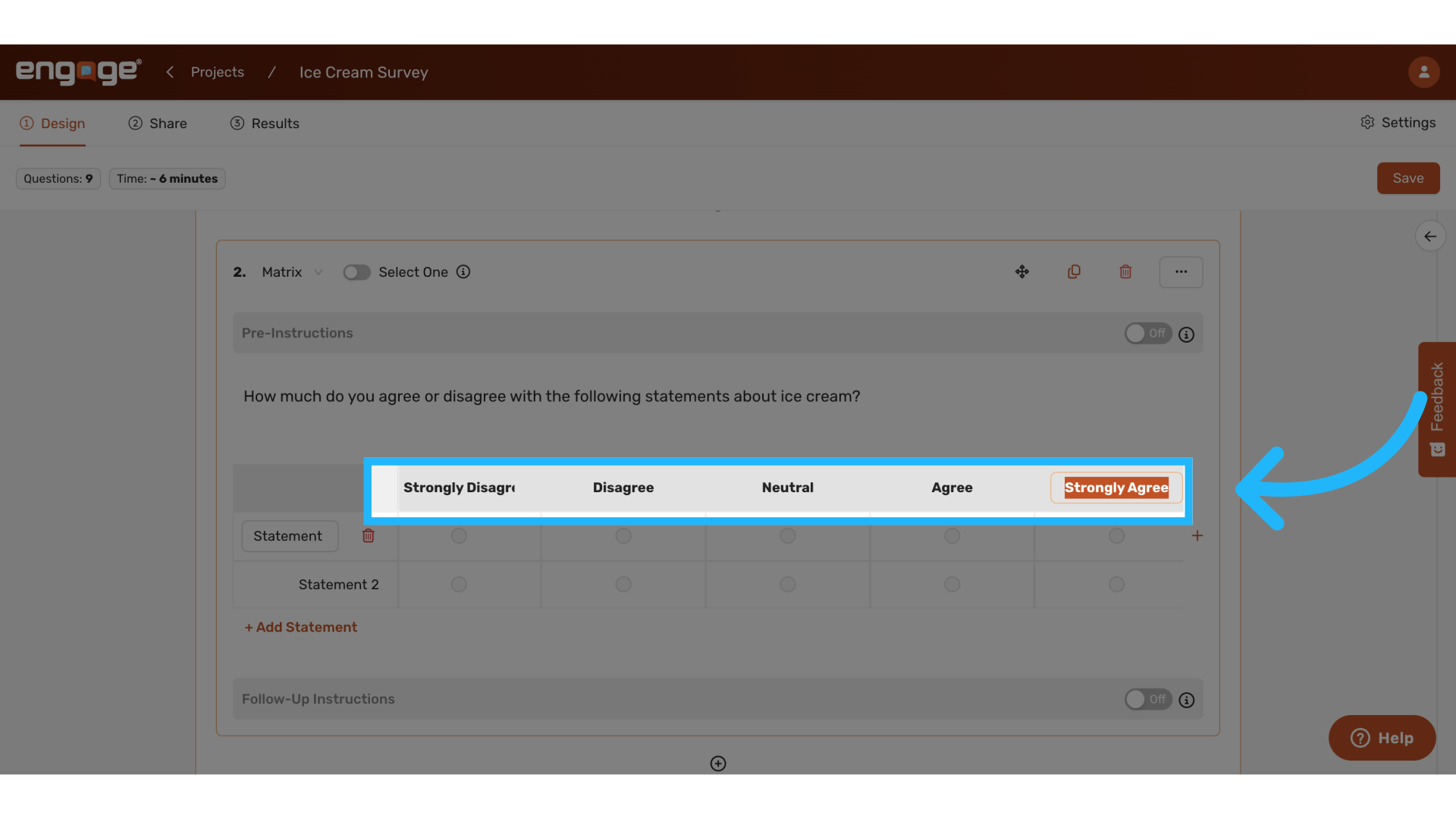Select Strongly Agree for Statement 2 row

click(x=1116, y=585)
